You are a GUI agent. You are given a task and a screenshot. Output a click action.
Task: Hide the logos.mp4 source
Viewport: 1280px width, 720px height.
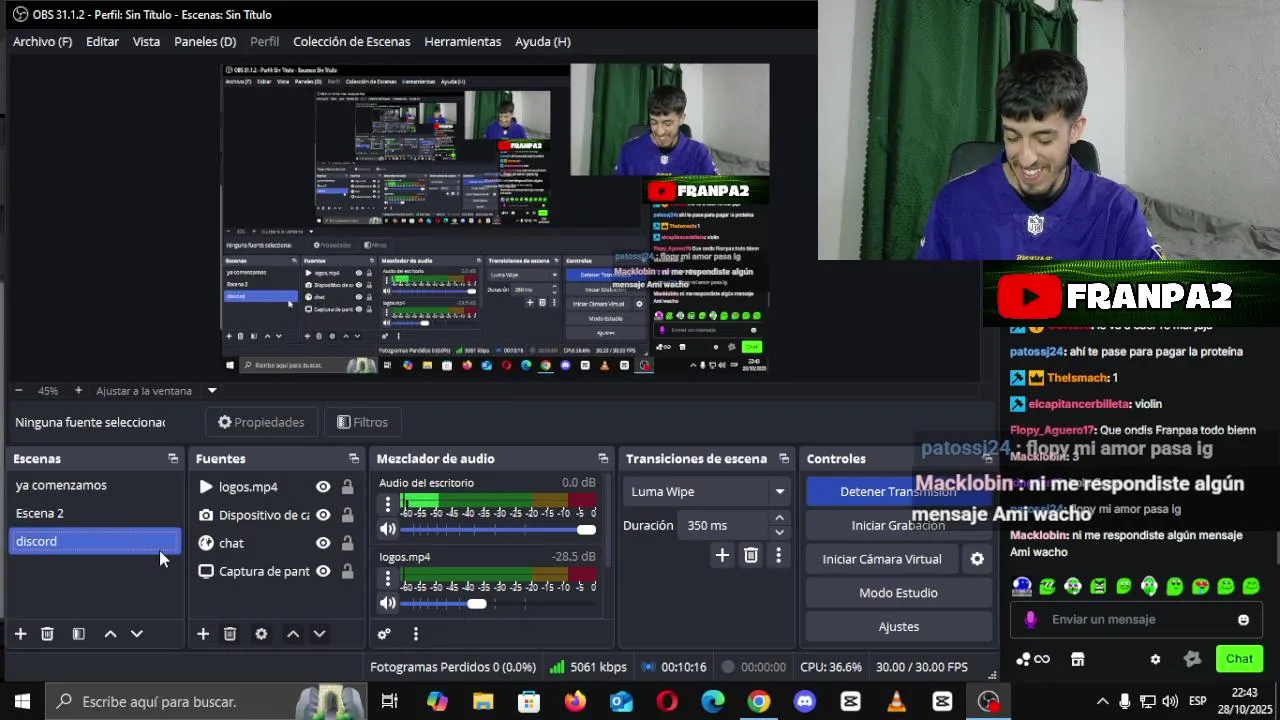click(323, 487)
